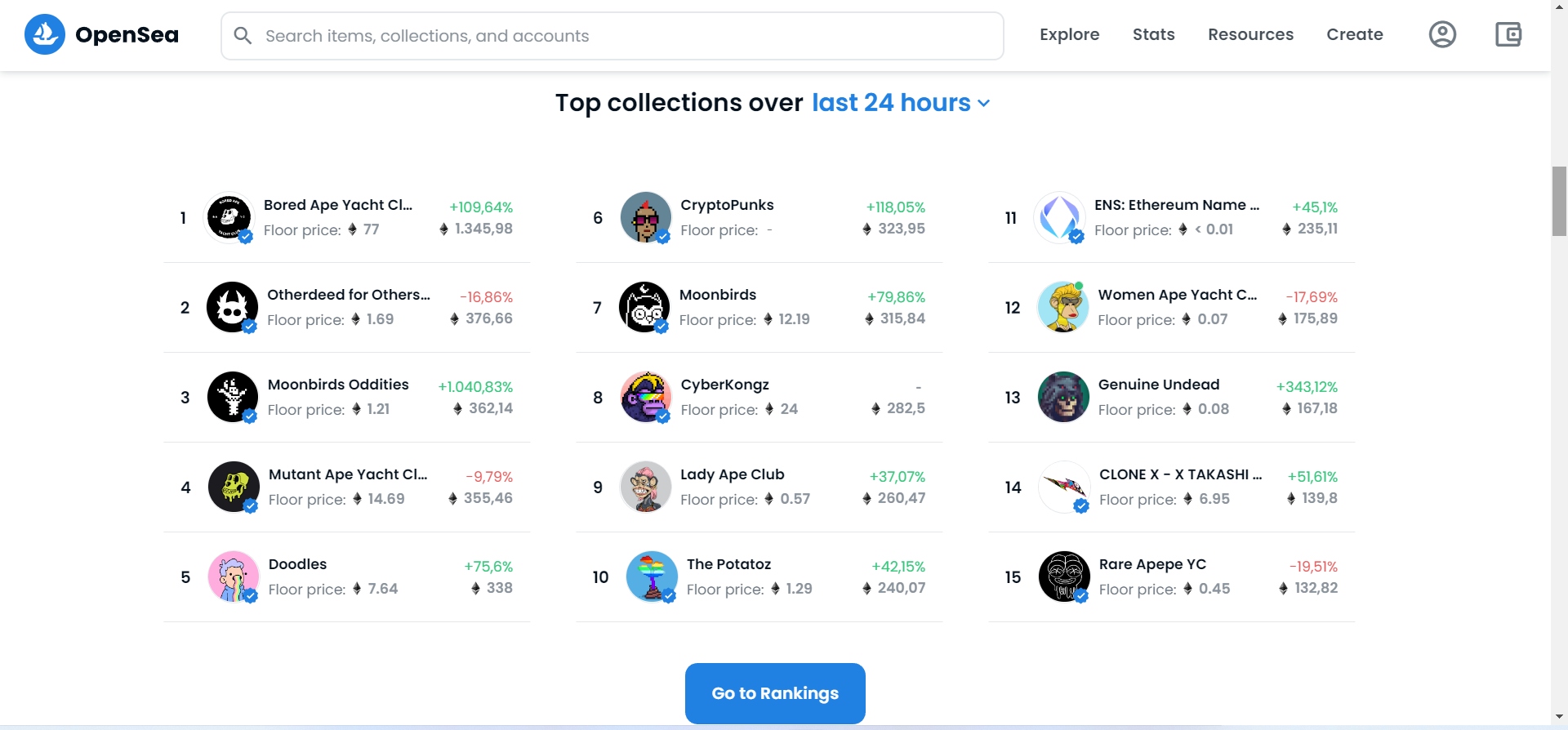Click the Lady Ape Club name

point(733,474)
